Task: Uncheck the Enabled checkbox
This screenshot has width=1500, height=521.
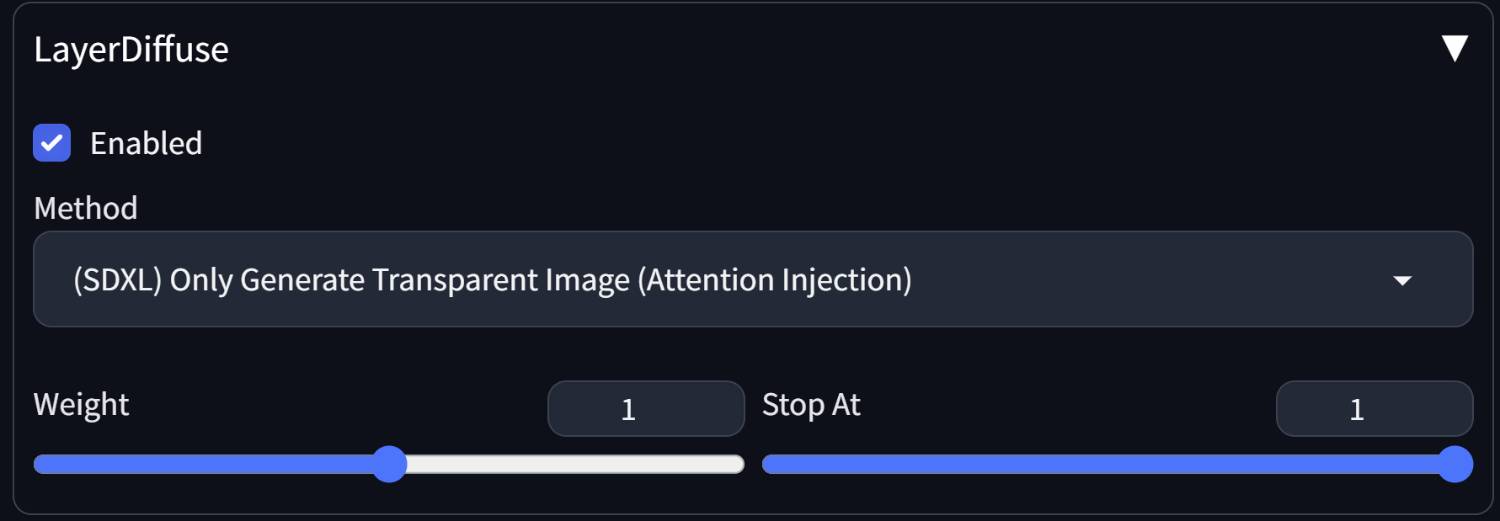Action: [52, 143]
